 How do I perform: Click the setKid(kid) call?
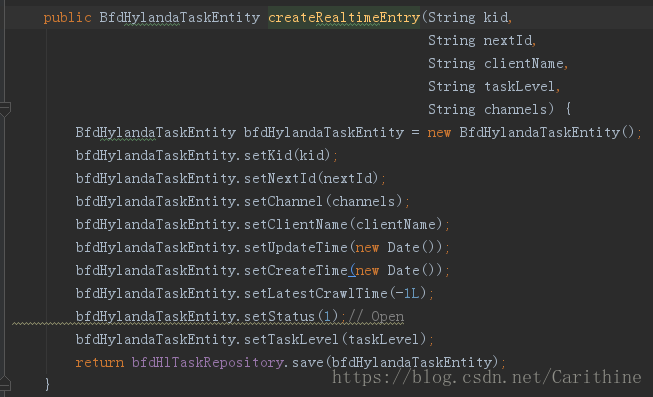click(x=287, y=155)
